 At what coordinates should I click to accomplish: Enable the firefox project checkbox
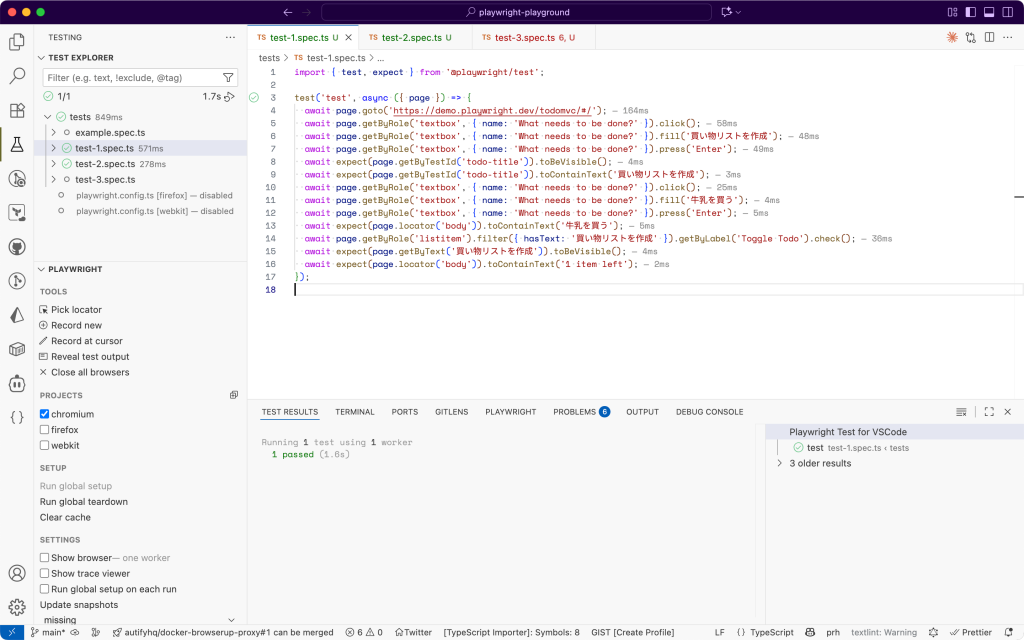pos(44,430)
